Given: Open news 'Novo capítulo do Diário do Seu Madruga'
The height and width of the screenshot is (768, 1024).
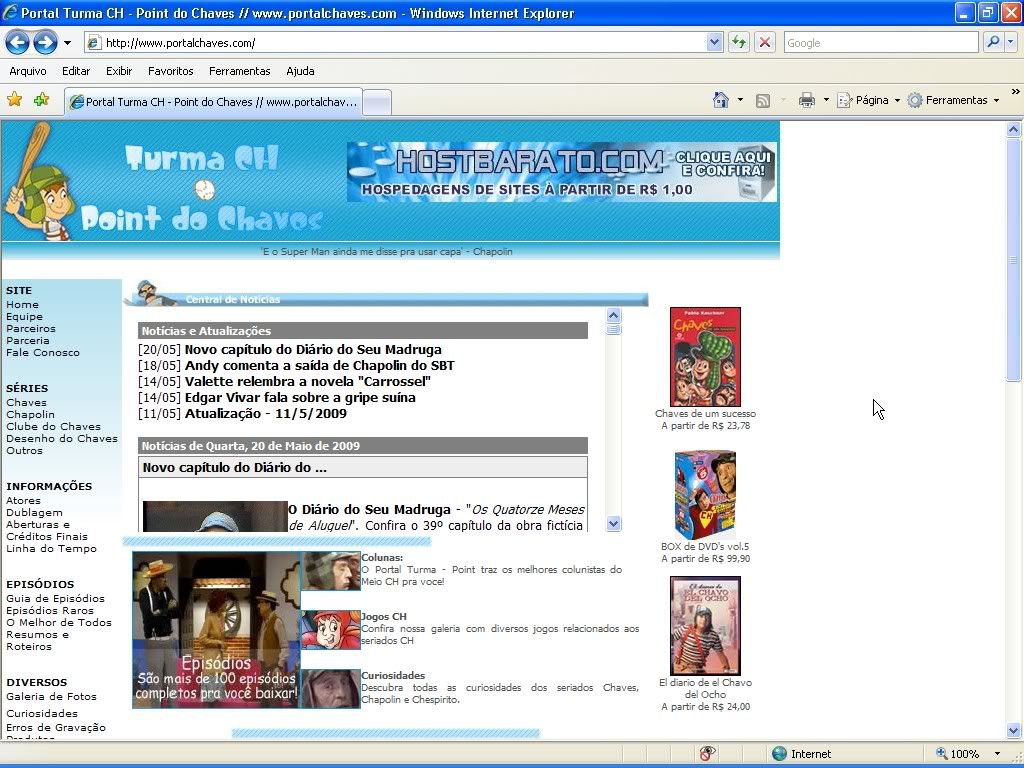Looking at the screenshot, I should click(313, 349).
